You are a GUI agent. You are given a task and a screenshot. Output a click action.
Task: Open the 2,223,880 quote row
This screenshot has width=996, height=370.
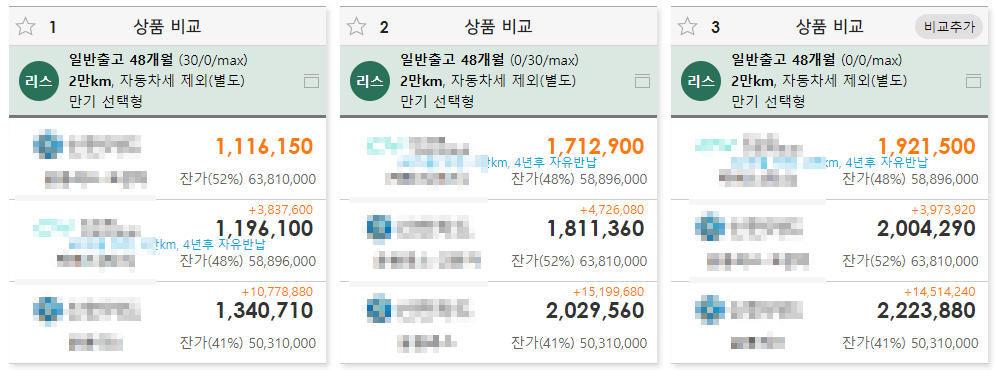tap(830, 322)
